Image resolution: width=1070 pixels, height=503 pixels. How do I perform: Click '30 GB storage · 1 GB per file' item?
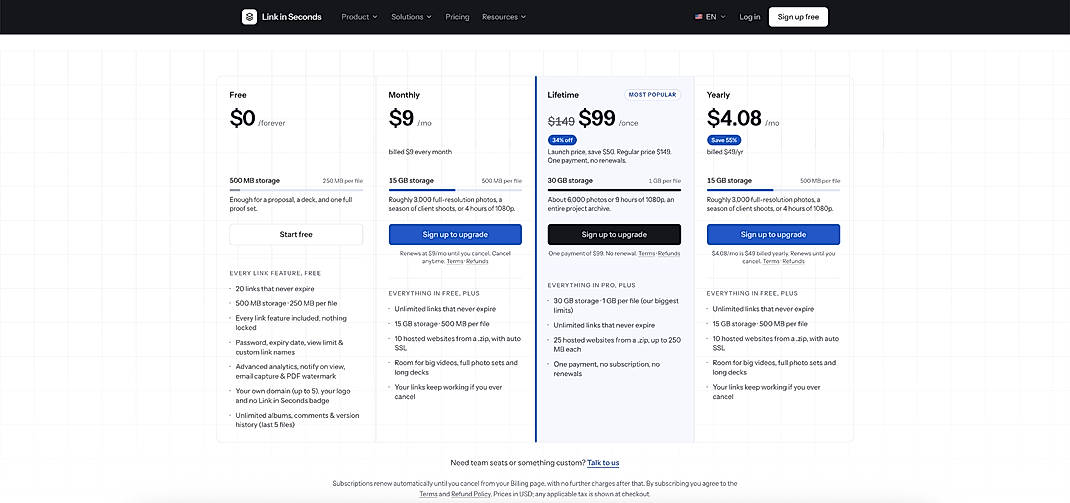coord(616,305)
